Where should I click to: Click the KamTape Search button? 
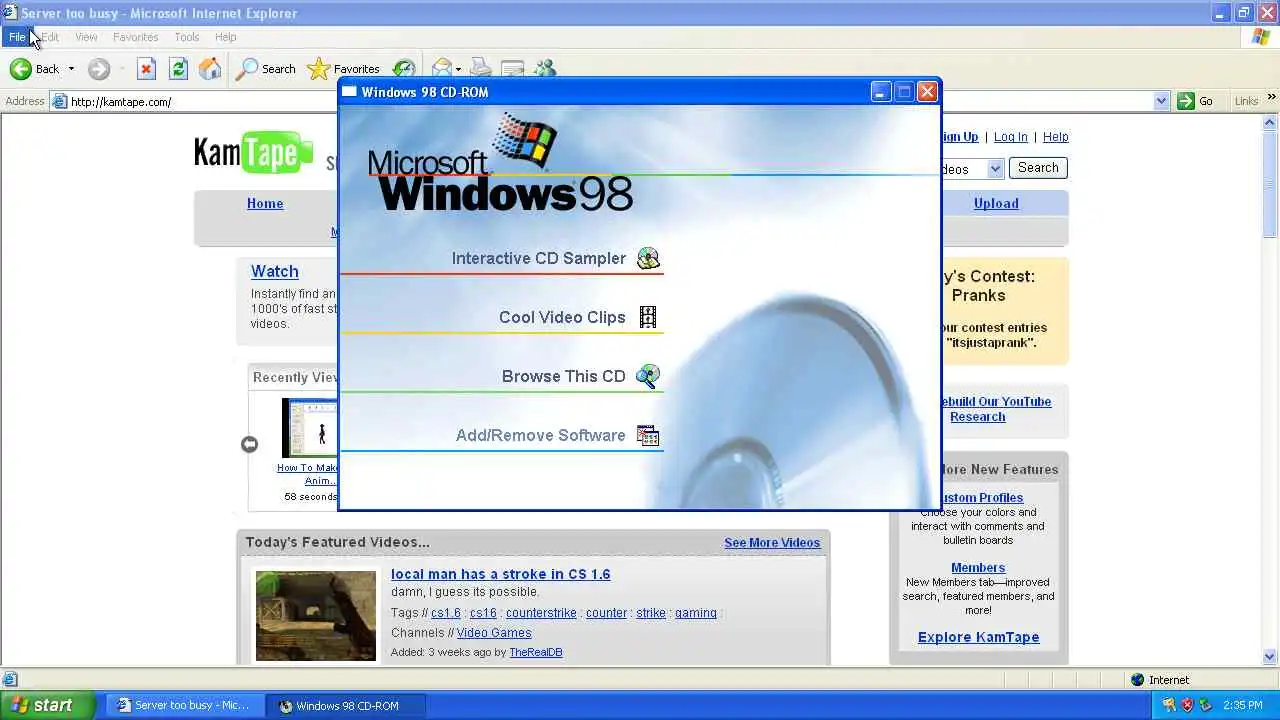click(1038, 168)
